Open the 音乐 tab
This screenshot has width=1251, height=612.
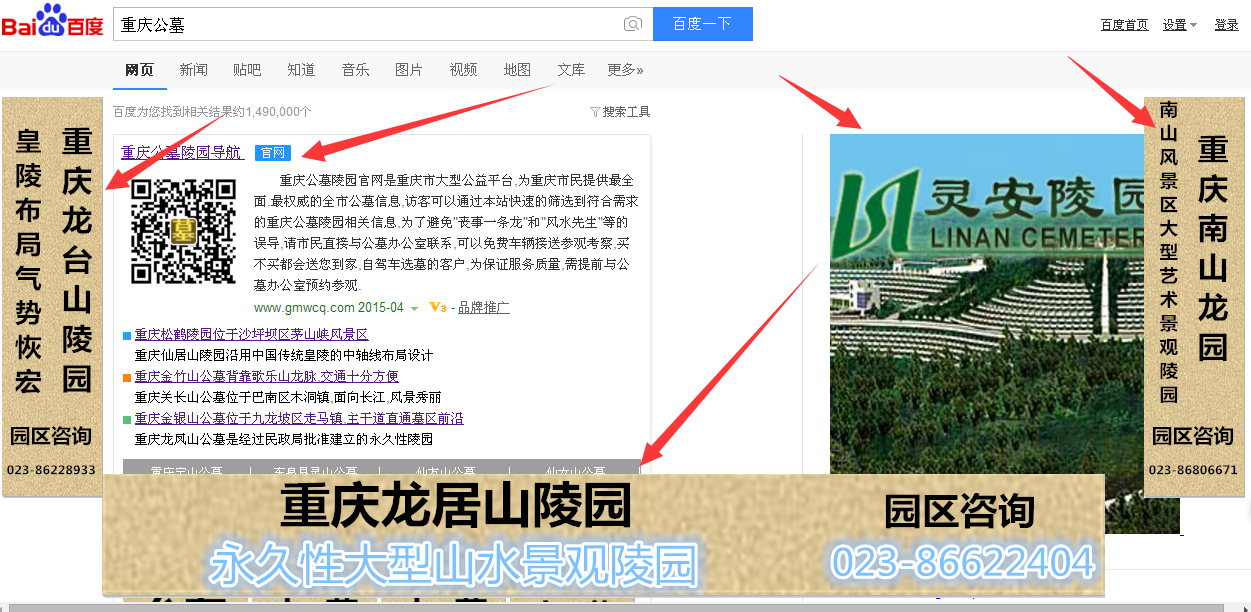pos(356,70)
